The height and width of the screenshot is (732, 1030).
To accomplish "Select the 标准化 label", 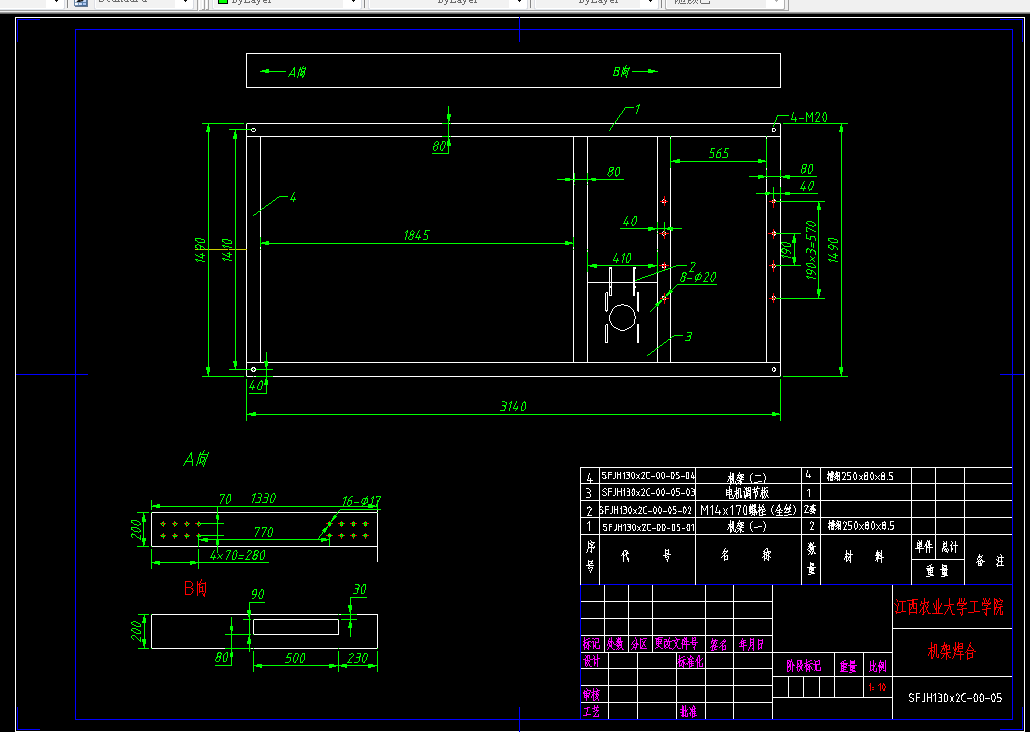I will pyautogui.click(x=691, y=661).
